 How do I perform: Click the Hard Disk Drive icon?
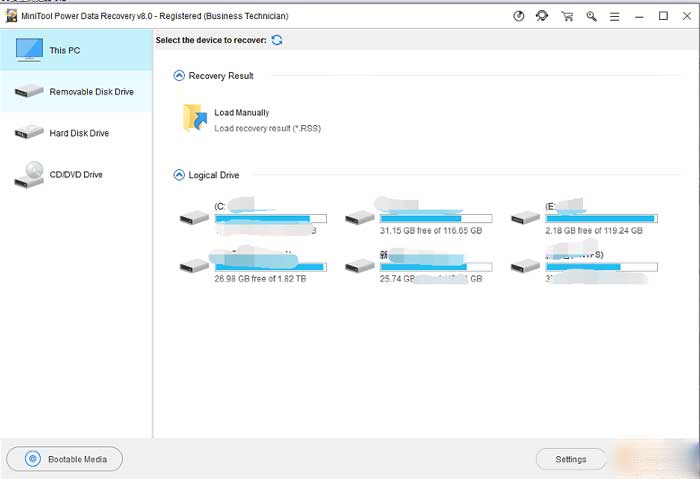(x=29, y=132)
